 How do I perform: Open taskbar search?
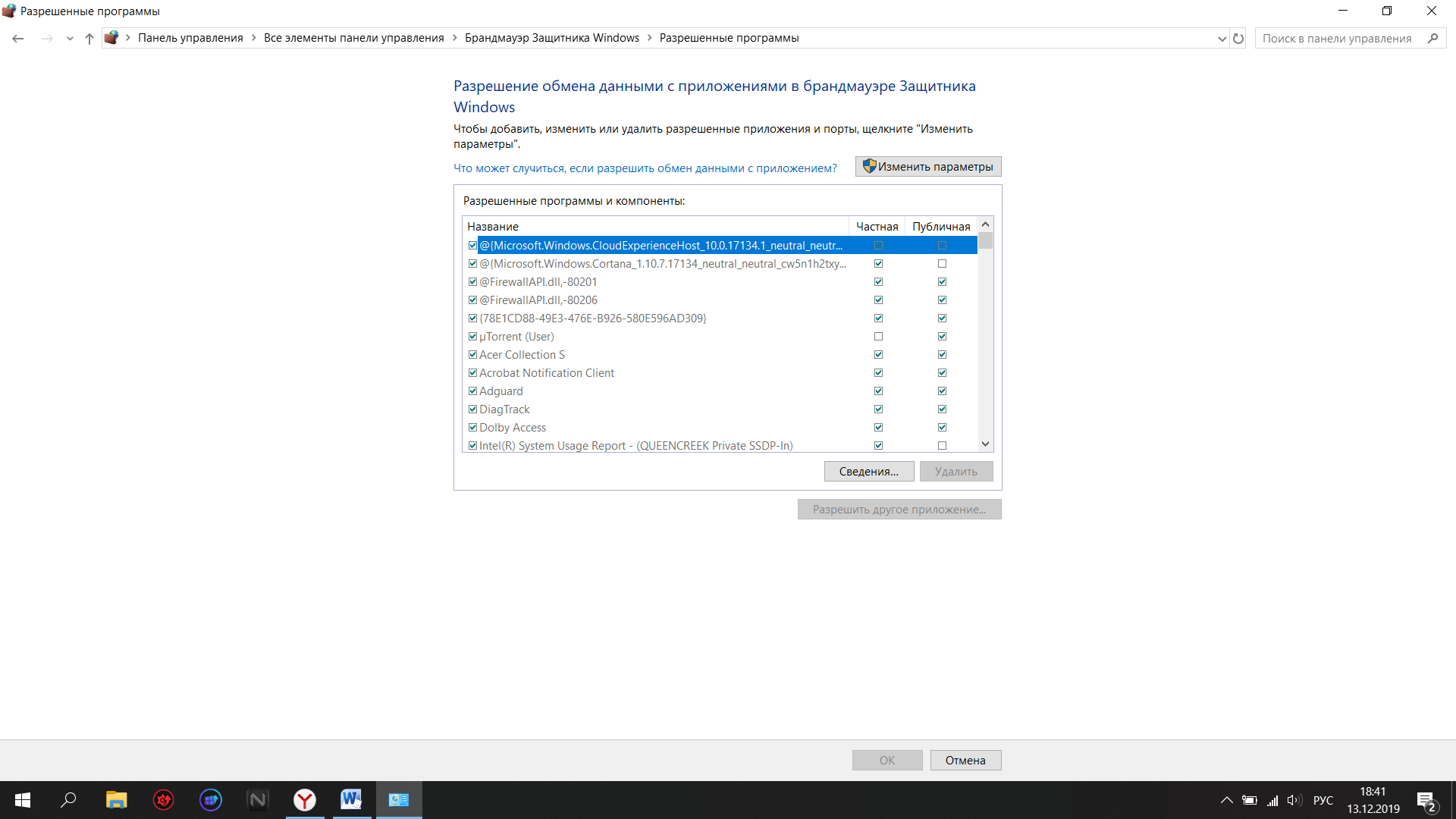(69, 800)
